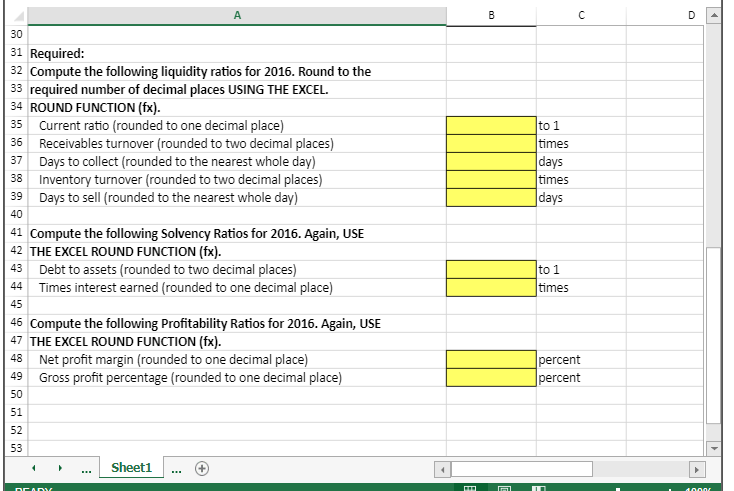This screenshot has width=734, height=491.
Task: Click horizontal scrollbar right arrow
Action: [x=697, y=469]
